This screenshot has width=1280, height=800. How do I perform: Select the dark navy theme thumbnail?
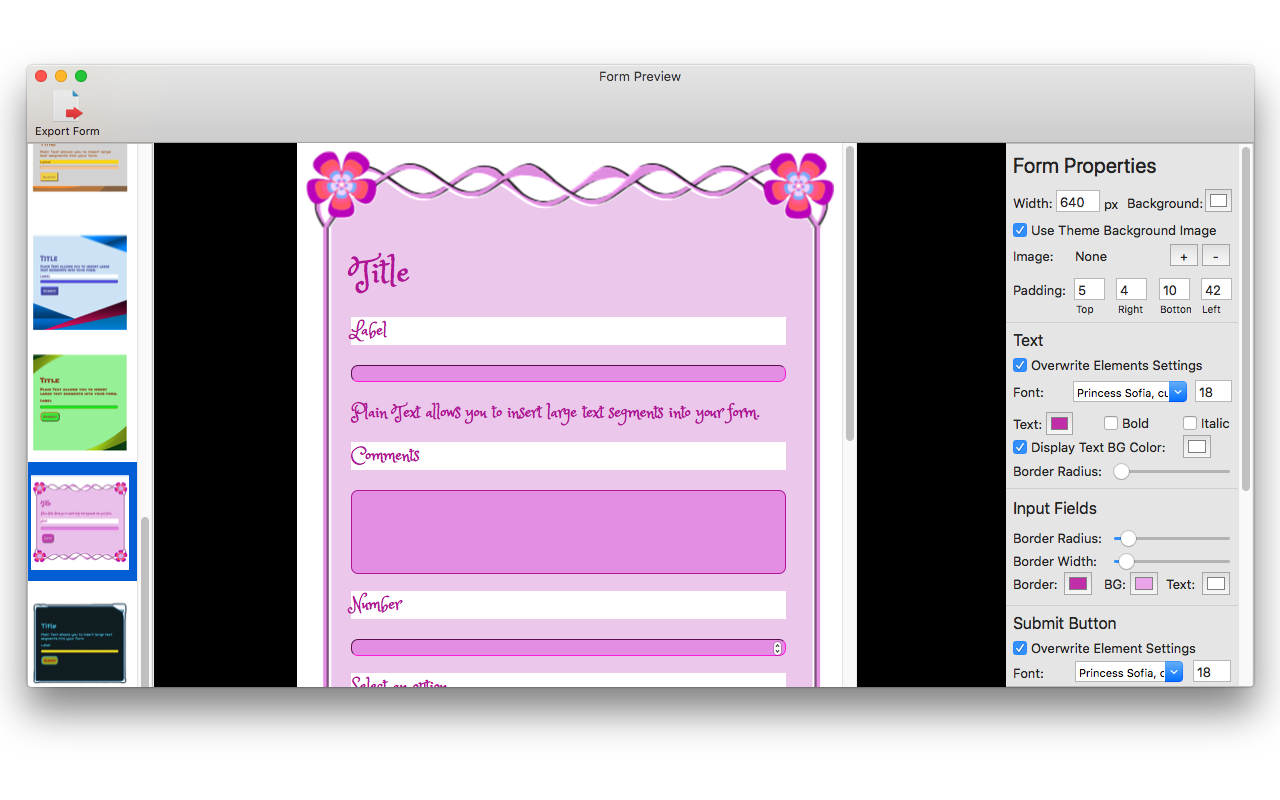[80, 643]
